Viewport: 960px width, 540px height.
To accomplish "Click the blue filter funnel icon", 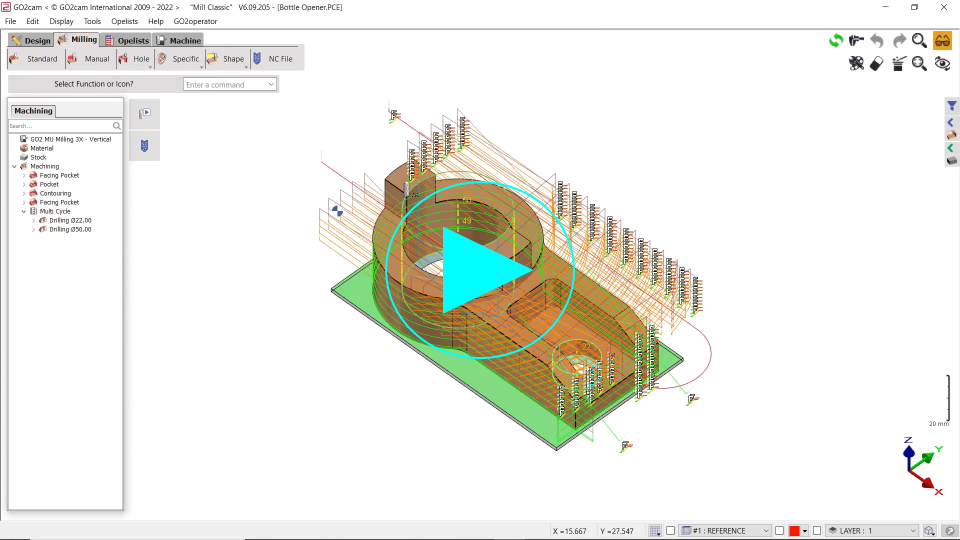I will tap(952, 106).
